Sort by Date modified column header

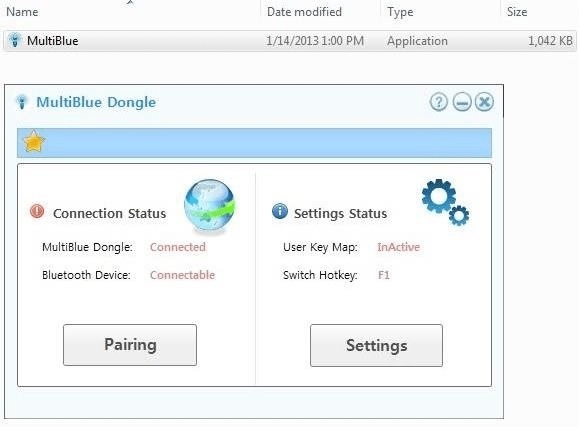(304, 12)
